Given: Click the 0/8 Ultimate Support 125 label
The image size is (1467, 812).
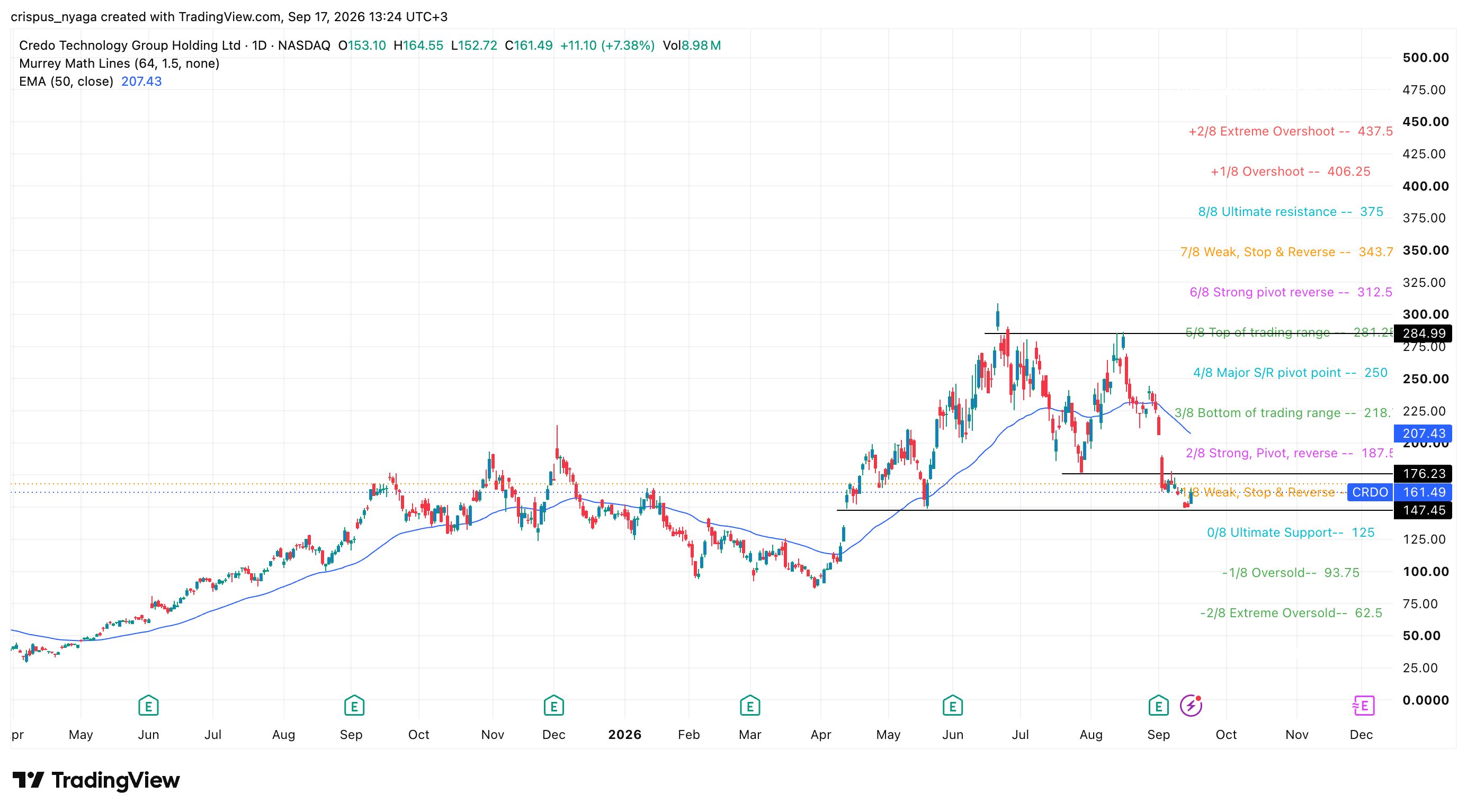Looking at the screenshot, I should coord(1291,533).
